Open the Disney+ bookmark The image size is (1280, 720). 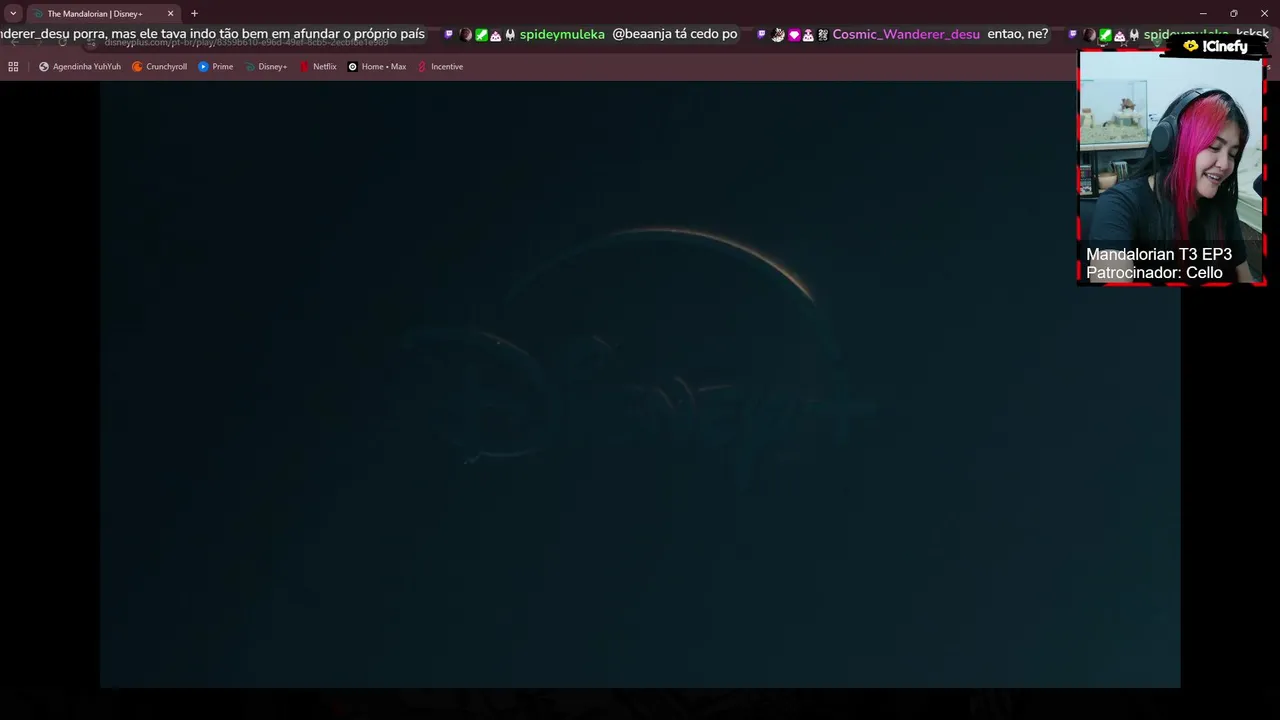pyautogui.click(x=265, y=66)
